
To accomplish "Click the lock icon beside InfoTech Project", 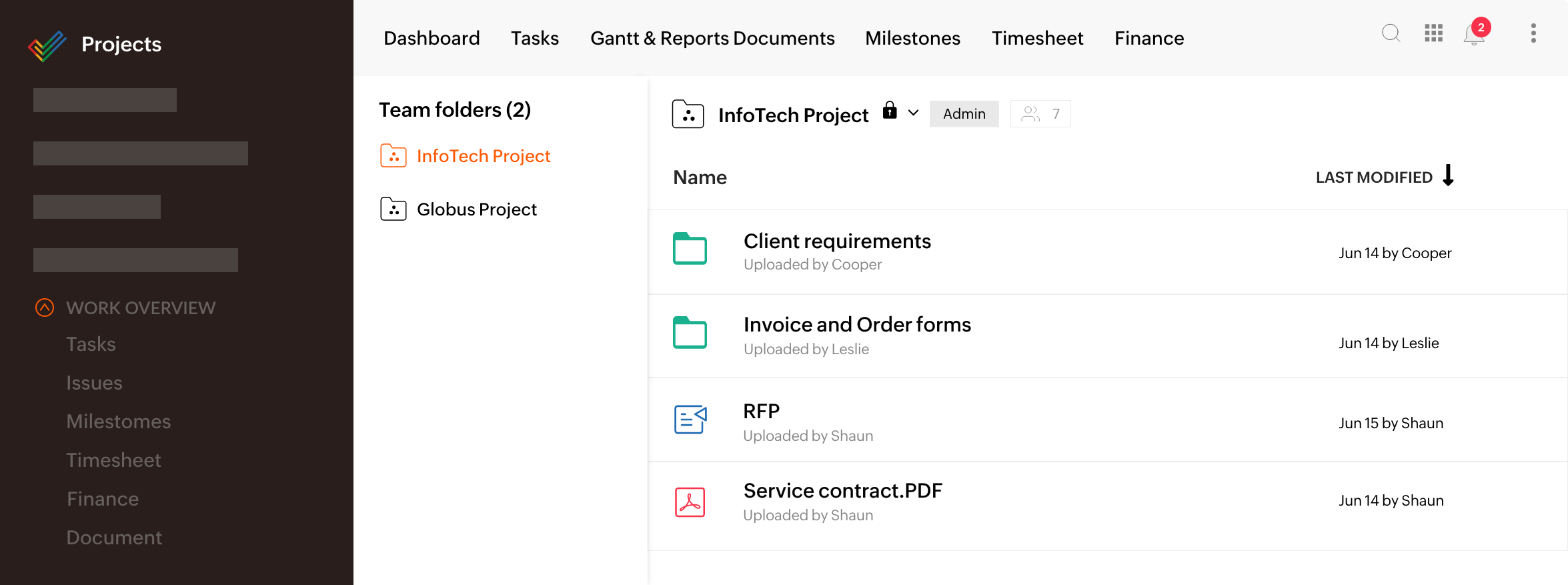I will tap(890, 111).
